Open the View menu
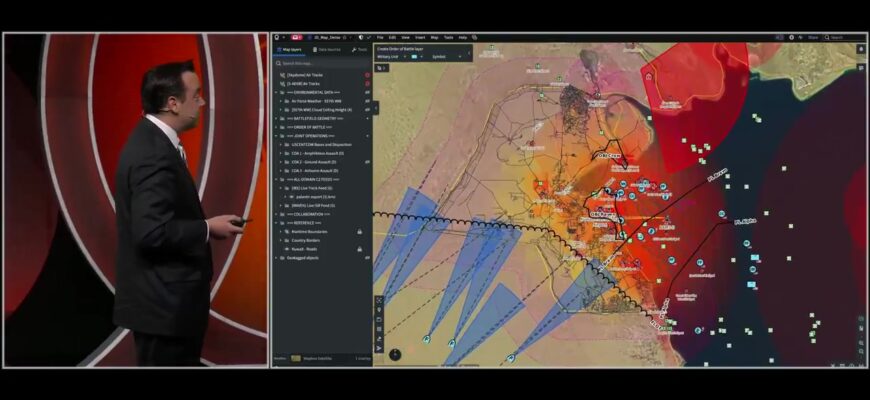Screen dimensions: 870x400 click(406, 37)
